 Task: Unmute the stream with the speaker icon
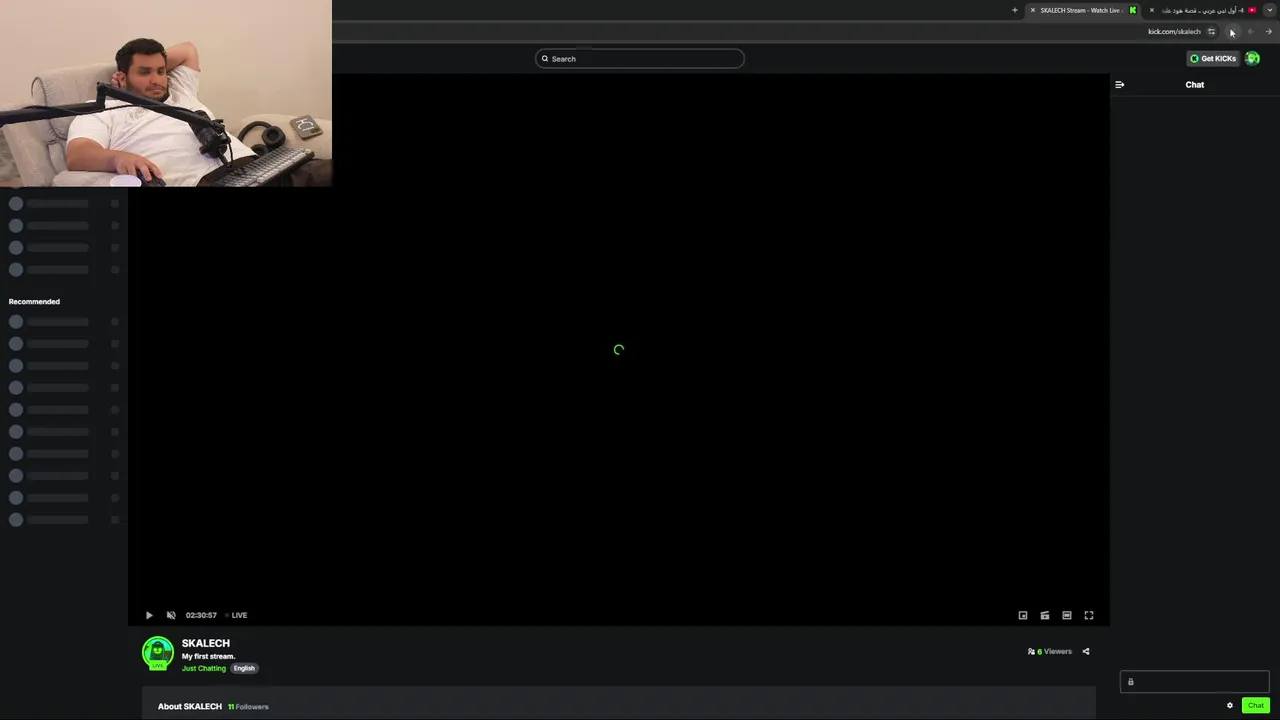tap(171, 615)
